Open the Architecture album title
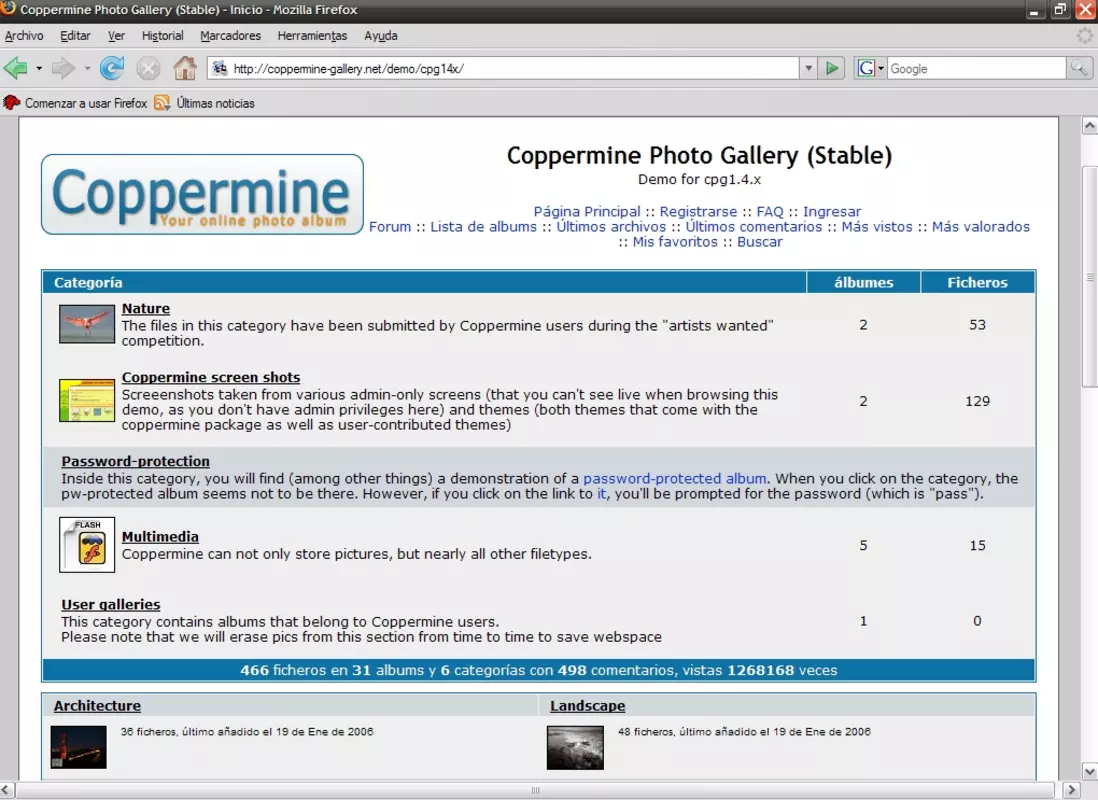The width and height of the screenshot is (1098, 800). (97, 707)
